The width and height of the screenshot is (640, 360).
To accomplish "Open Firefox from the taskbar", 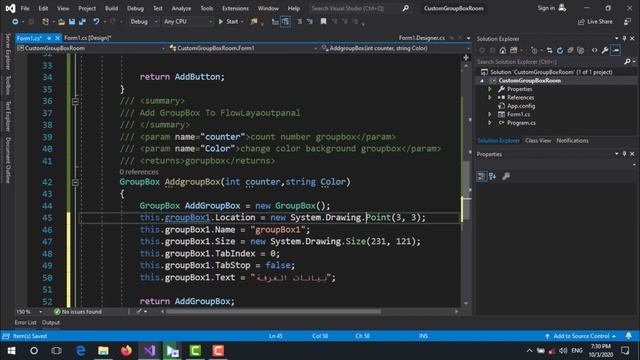I will coord(127,351).
